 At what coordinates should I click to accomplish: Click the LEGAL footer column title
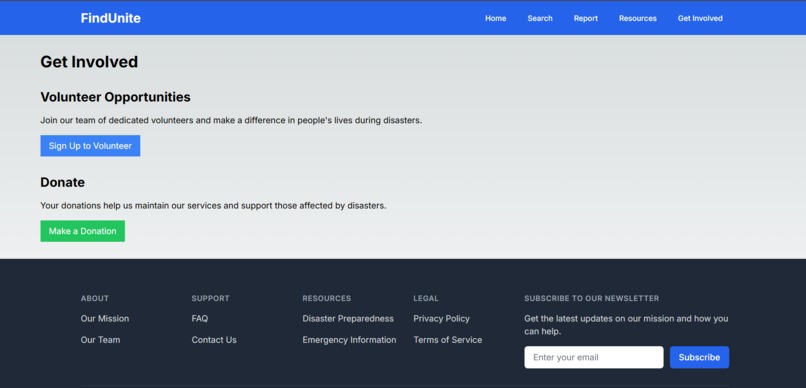point(426,298)
